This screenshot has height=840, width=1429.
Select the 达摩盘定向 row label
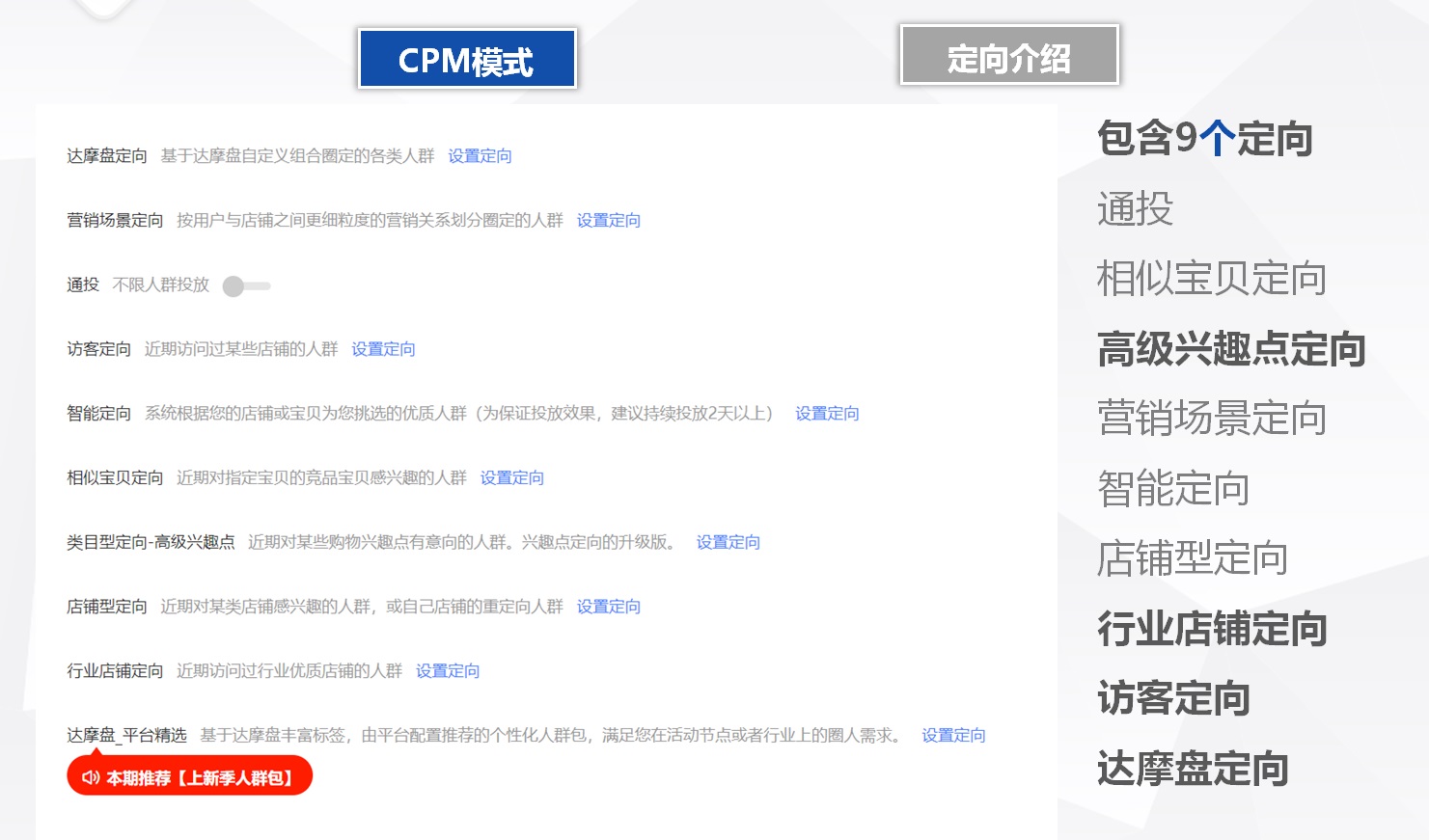(107, 156)
